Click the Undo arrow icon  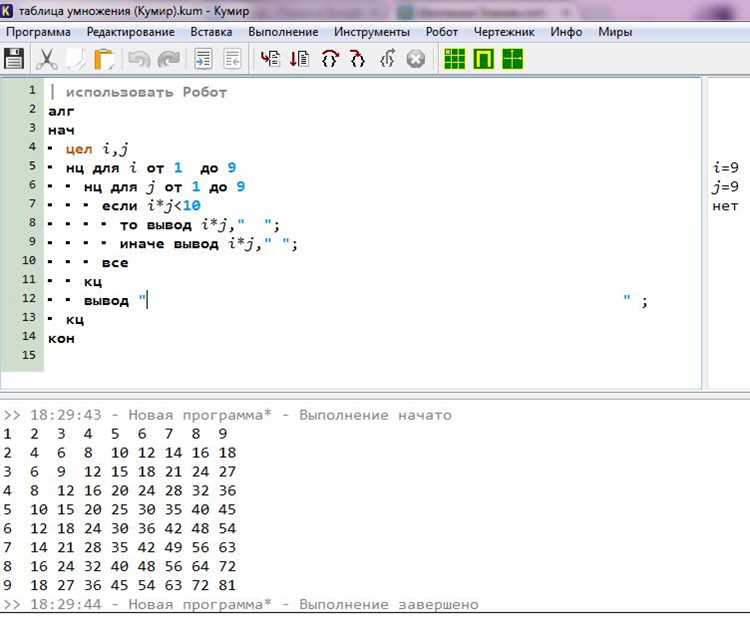(139, 59)
